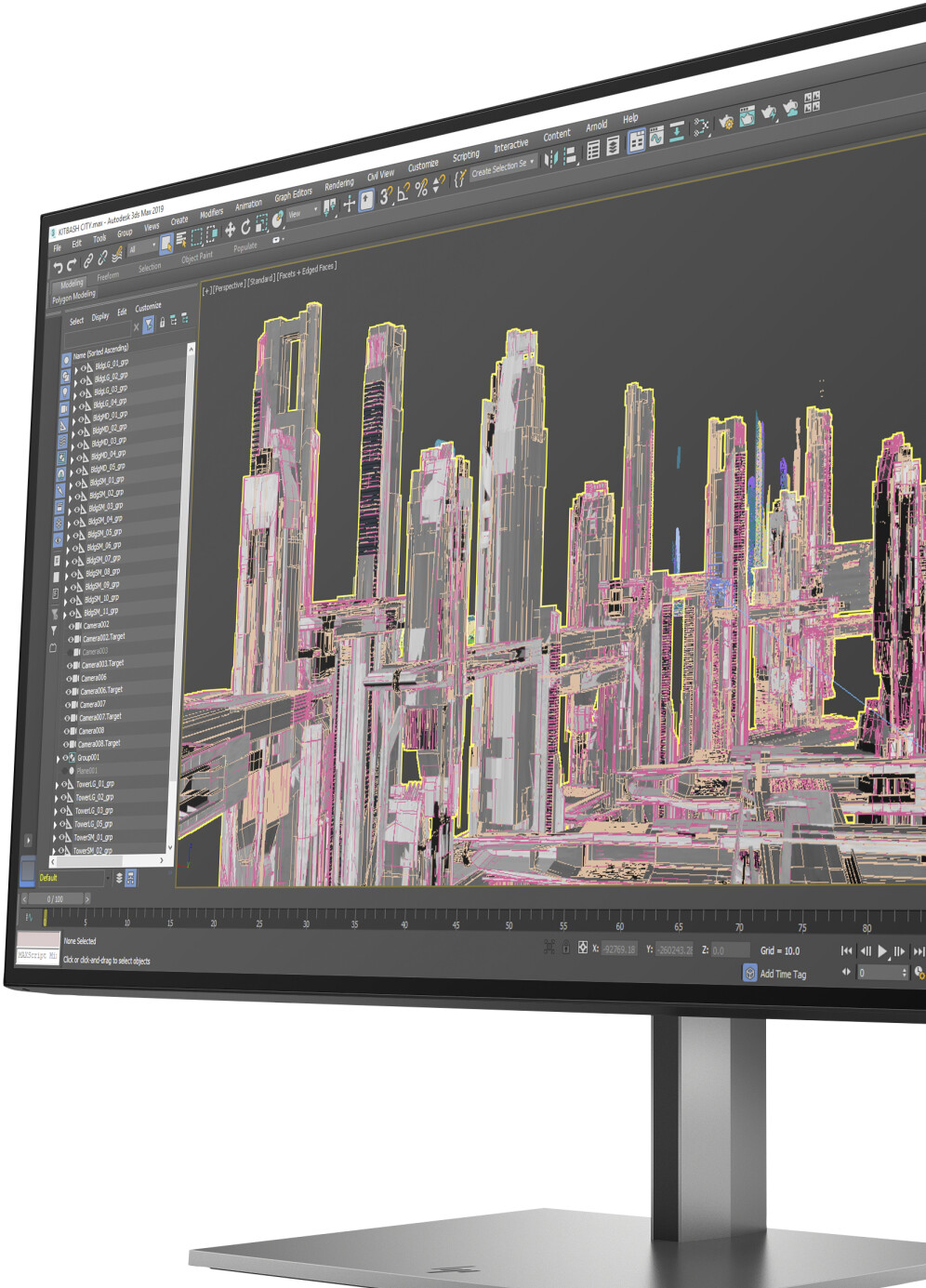Screen dimensions: 926x1288
Task: Click the timeline slider at frame 0/100
Action: [x=56, y=899]
